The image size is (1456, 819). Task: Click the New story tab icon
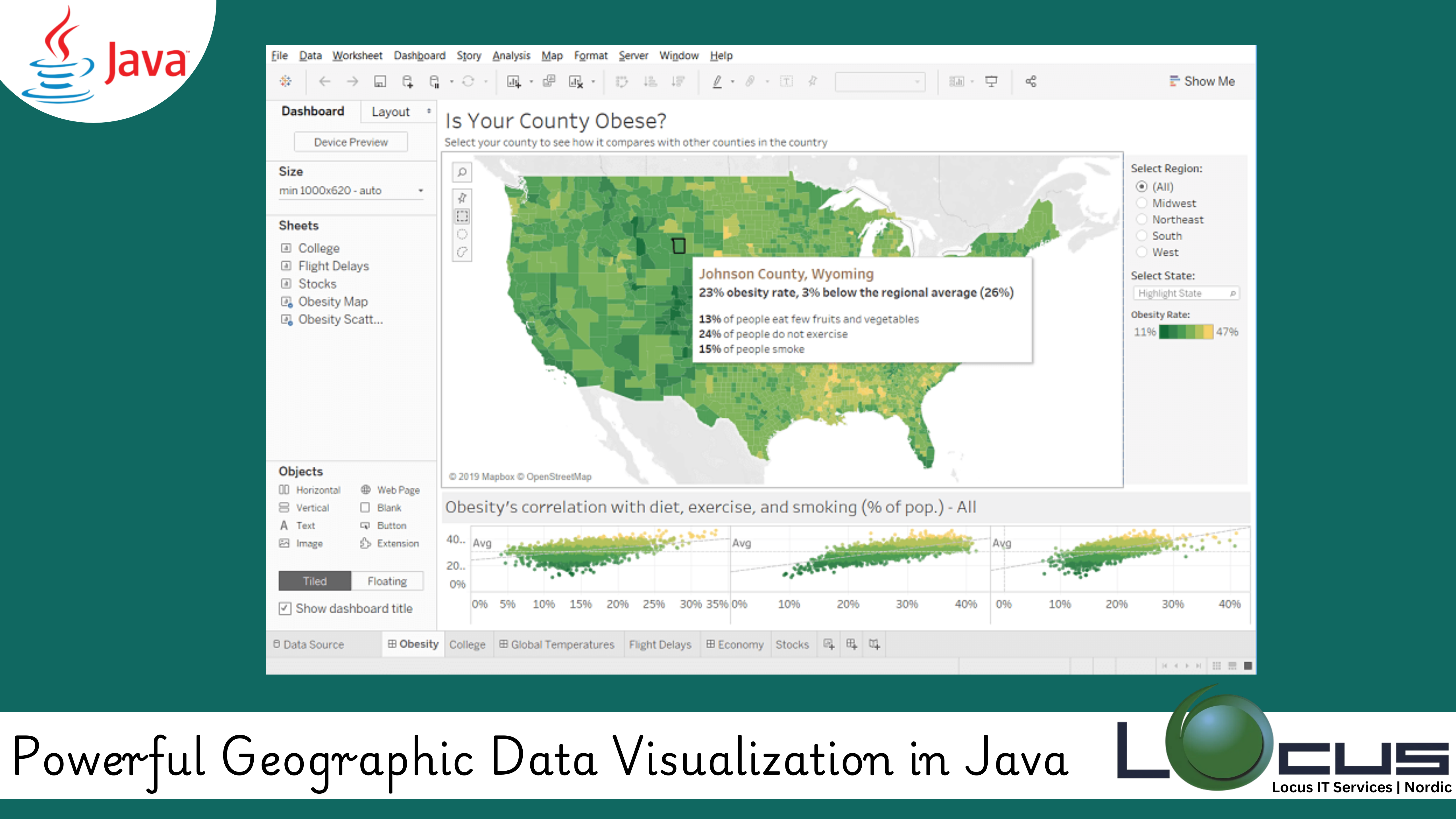(x=874, y=644)
